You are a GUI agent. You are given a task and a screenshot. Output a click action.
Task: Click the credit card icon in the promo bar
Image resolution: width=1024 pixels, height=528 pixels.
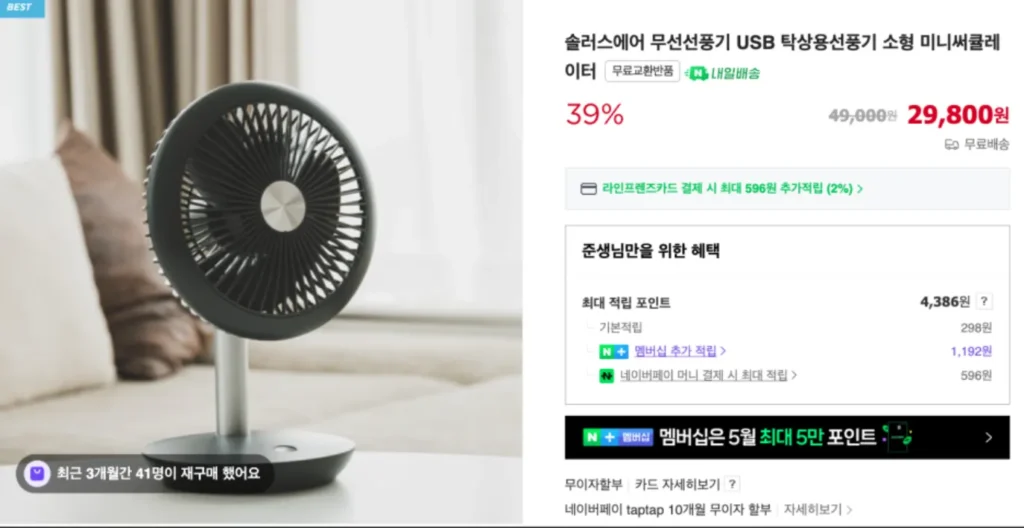click(588, 189)
